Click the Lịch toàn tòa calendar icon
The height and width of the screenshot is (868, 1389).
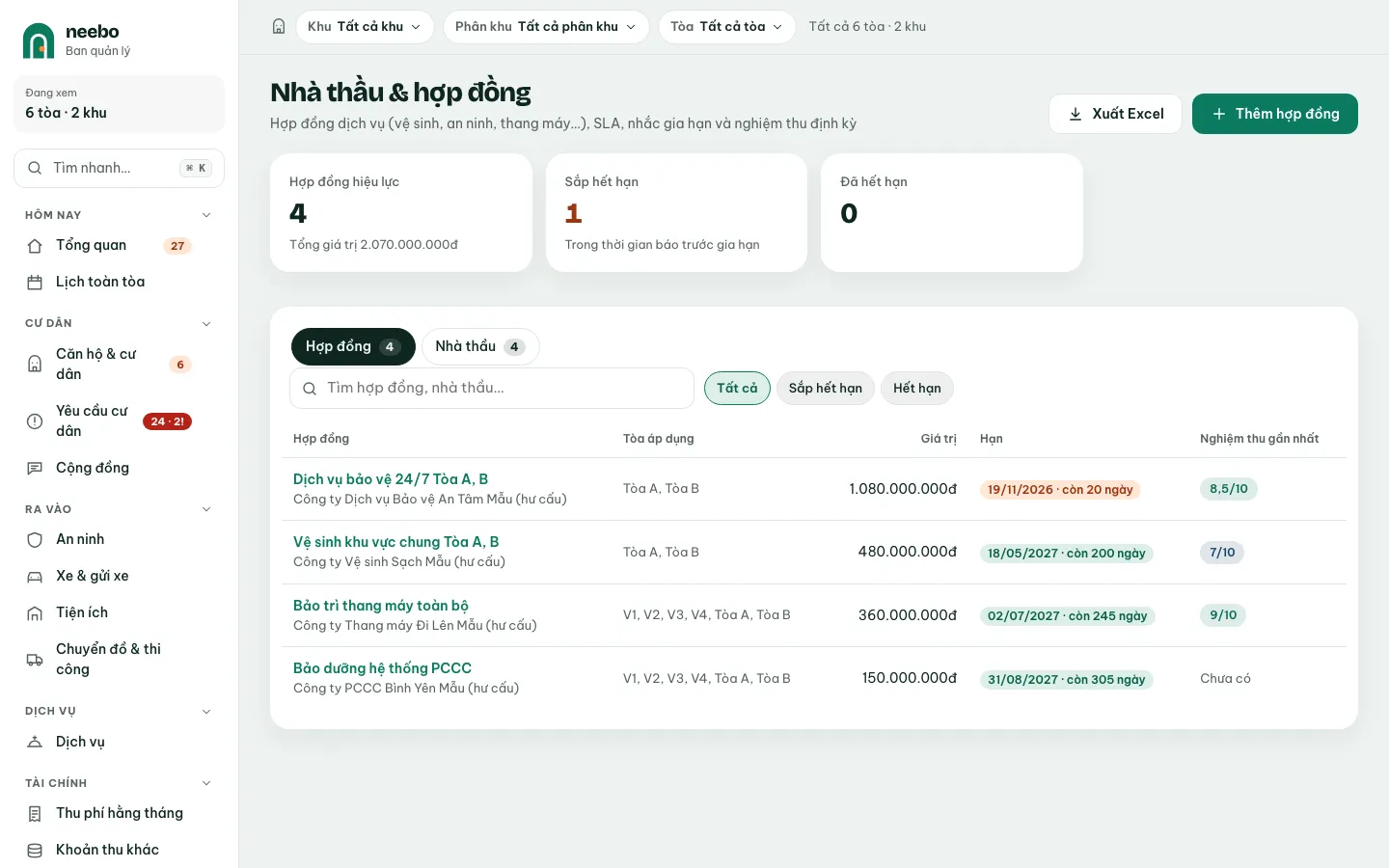[35, 283]
